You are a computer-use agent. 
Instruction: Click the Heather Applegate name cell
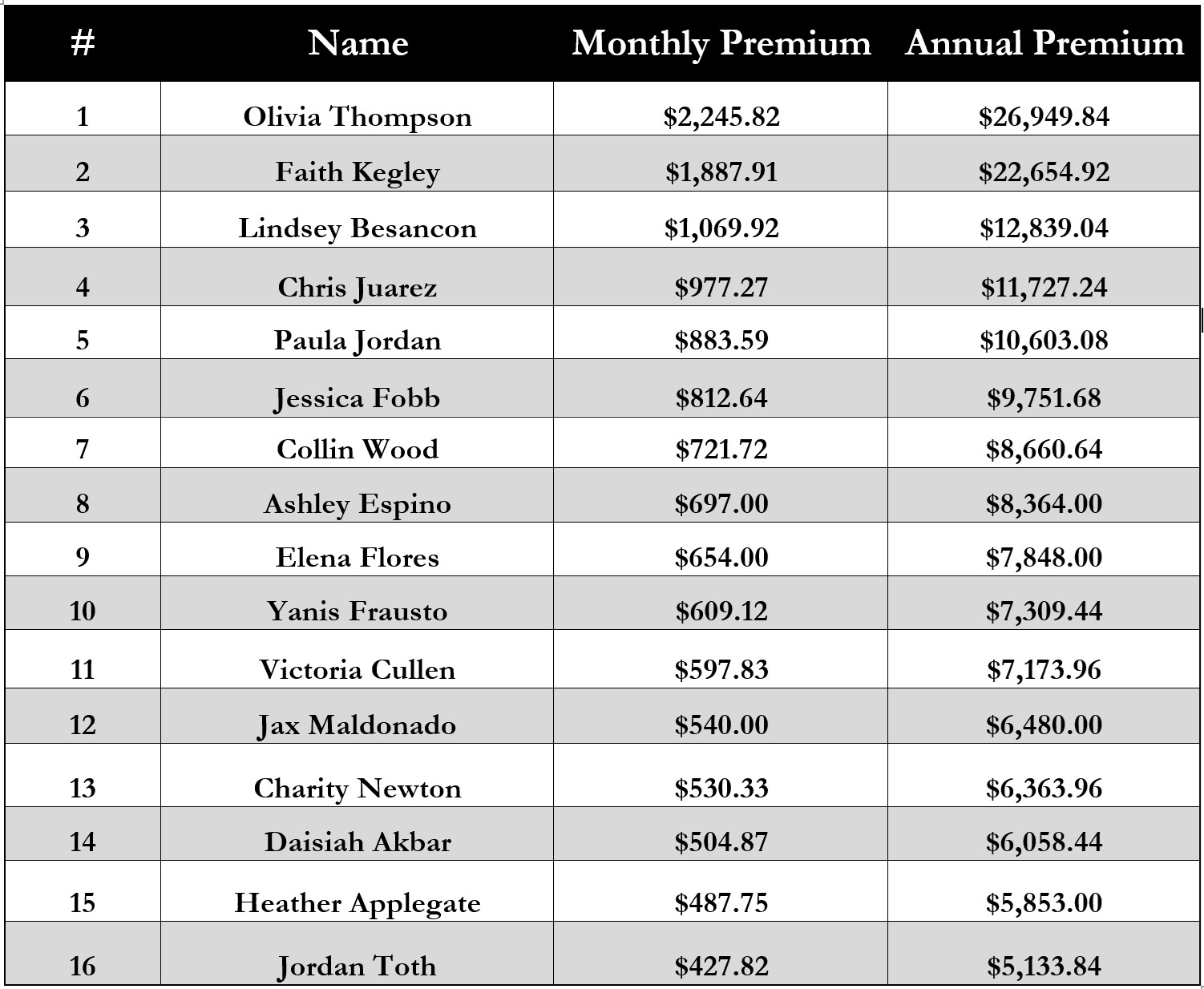[x=357, y=891]
